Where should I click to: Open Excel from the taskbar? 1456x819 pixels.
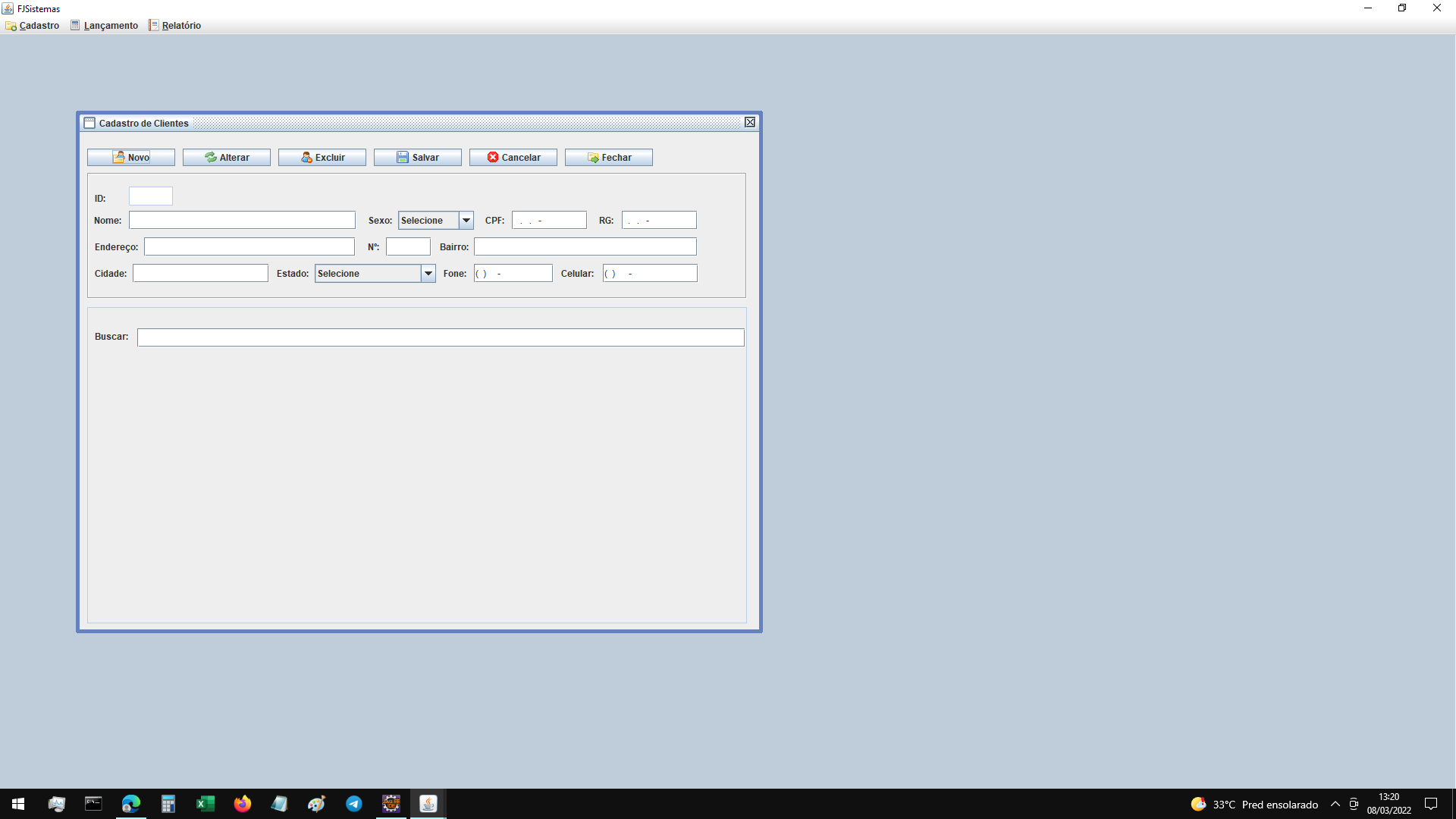click(206, 804)
